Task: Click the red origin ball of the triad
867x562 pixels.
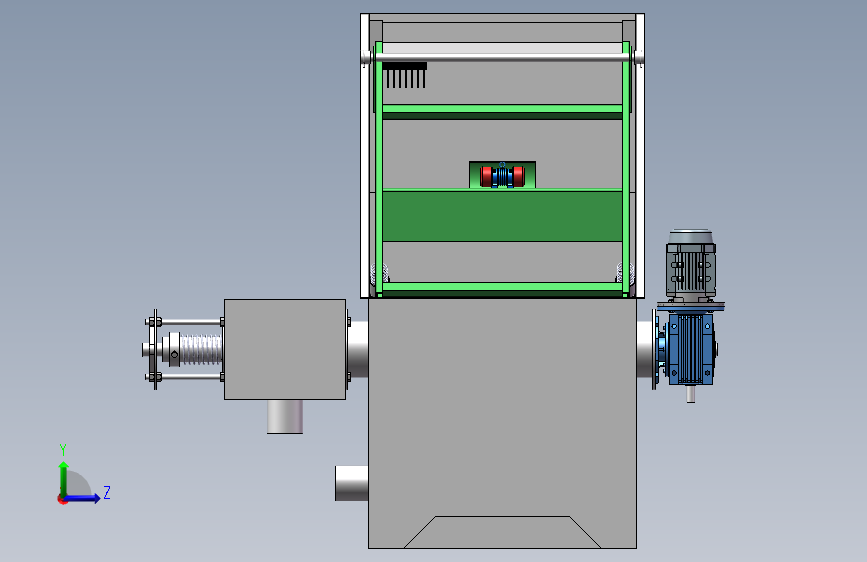Action: coord(62,499)
